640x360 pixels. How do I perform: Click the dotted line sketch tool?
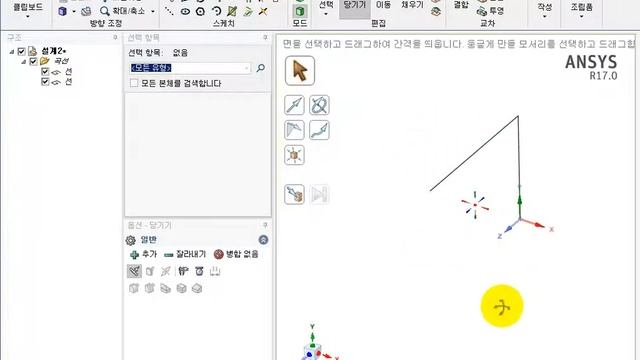tap(169, 11)
